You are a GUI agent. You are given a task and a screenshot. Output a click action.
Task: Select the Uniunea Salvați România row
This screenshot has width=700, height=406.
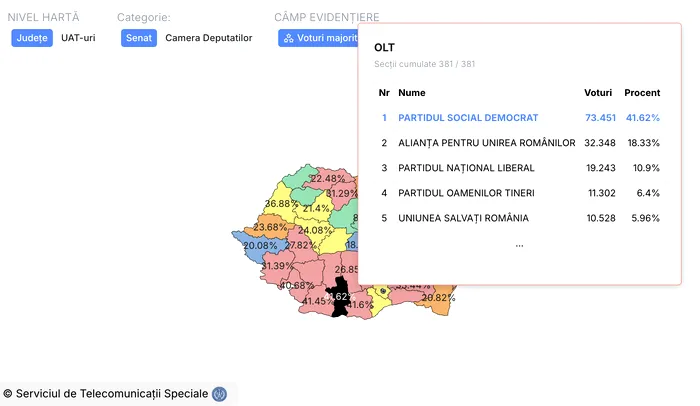(518, 218)
